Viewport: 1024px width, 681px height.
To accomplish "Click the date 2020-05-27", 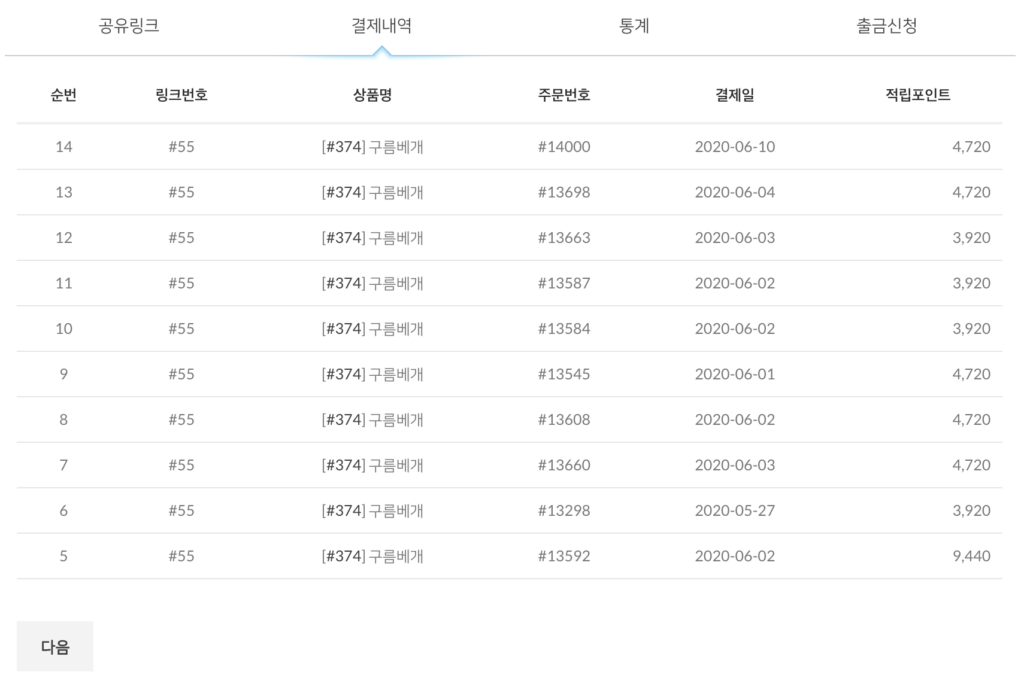I will (735, 511).
